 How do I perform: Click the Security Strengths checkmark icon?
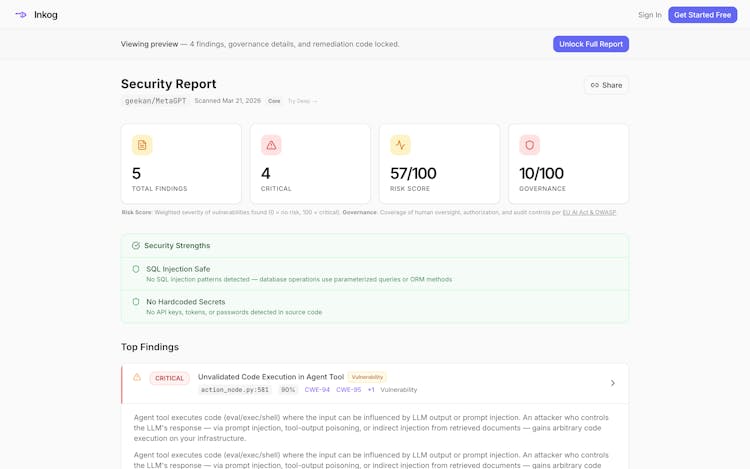[136, 246]
